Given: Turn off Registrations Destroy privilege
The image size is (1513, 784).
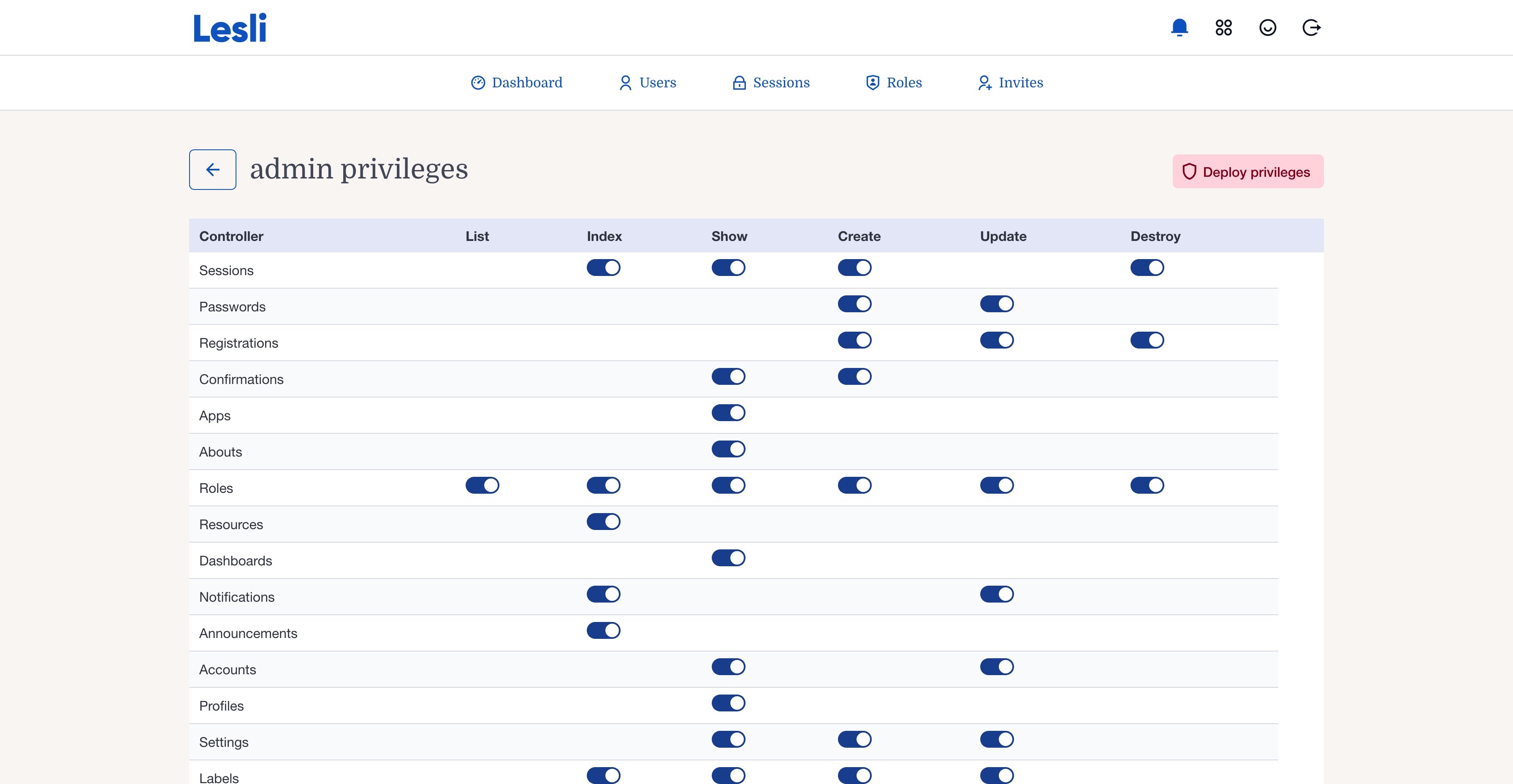Looking at the screenshot, I should 1147,341.
